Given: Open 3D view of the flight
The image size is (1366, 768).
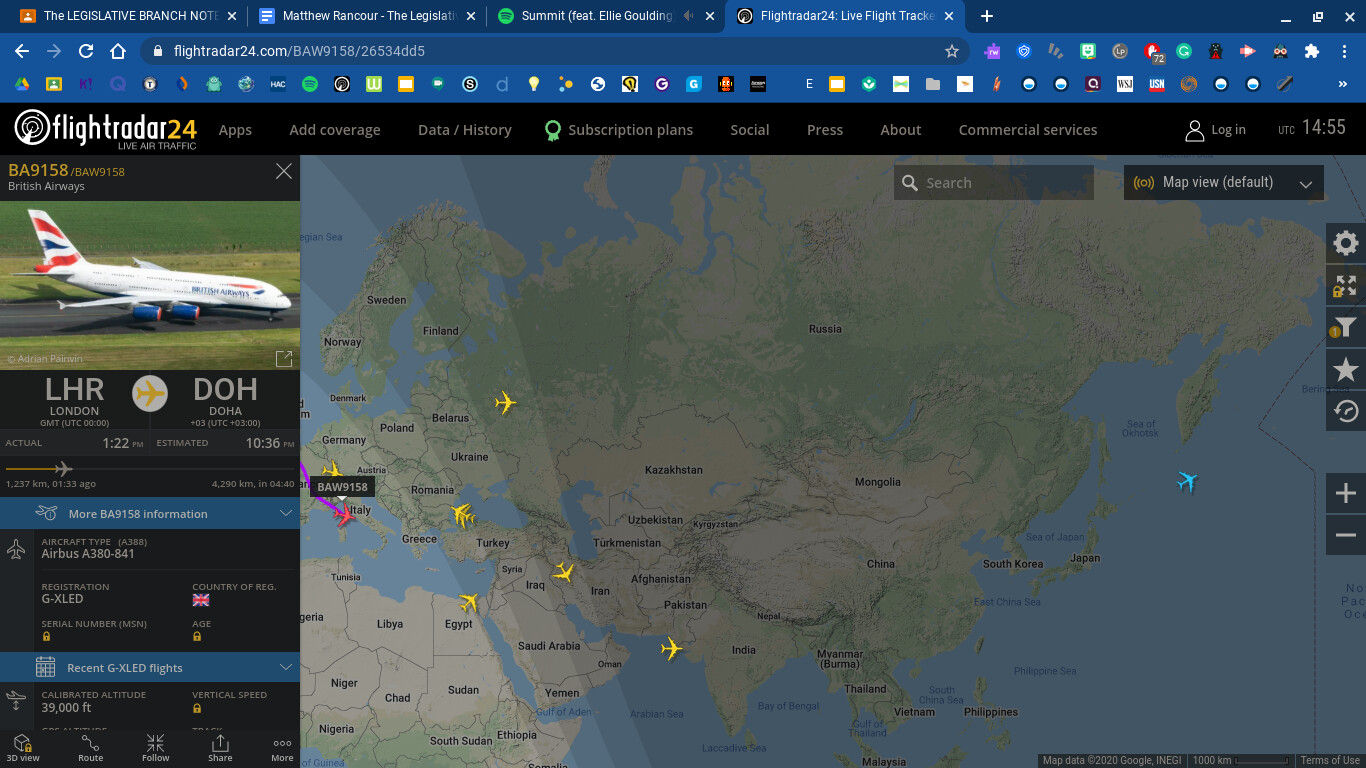Looking at the screenshot, I should point(23,748).
